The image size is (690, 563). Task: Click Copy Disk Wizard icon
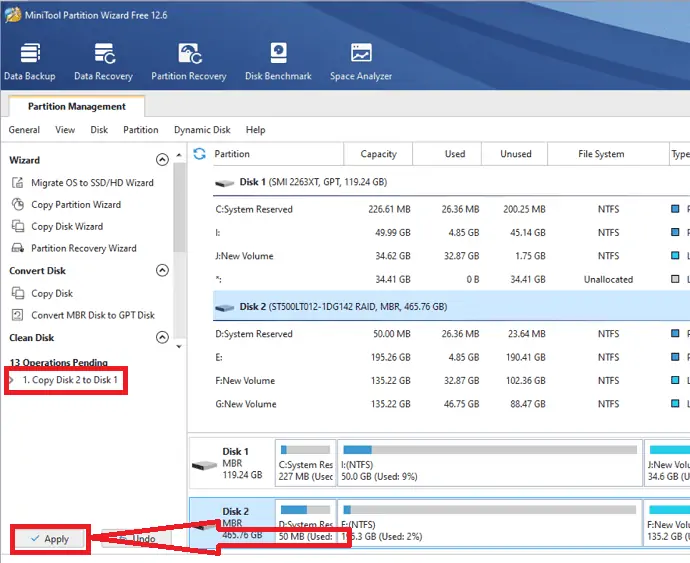[18, 226]
